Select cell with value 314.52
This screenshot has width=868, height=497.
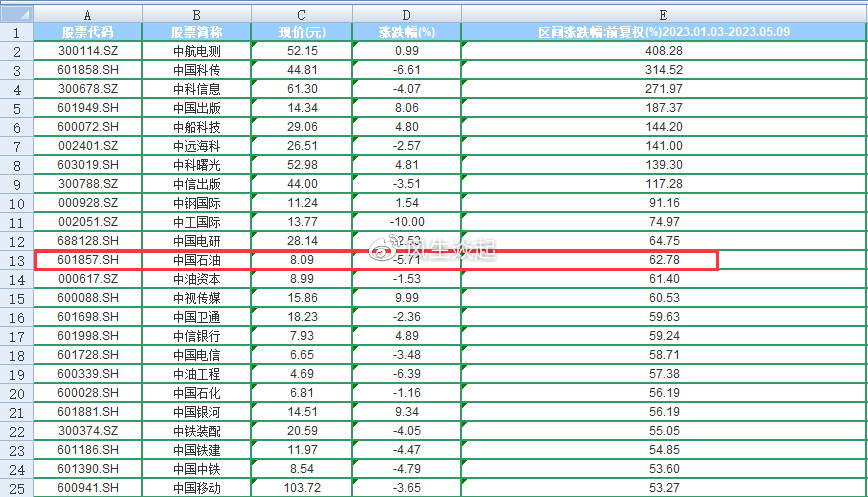(664, 70)
